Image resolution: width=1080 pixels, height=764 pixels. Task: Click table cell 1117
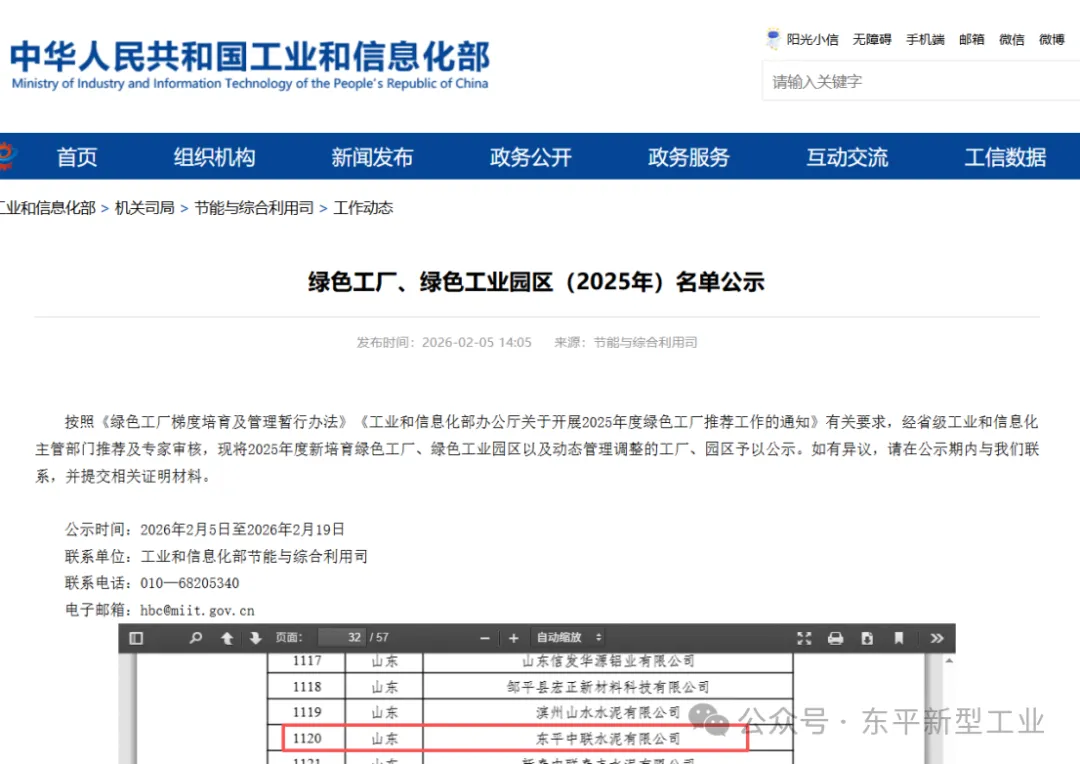point(307,661)
